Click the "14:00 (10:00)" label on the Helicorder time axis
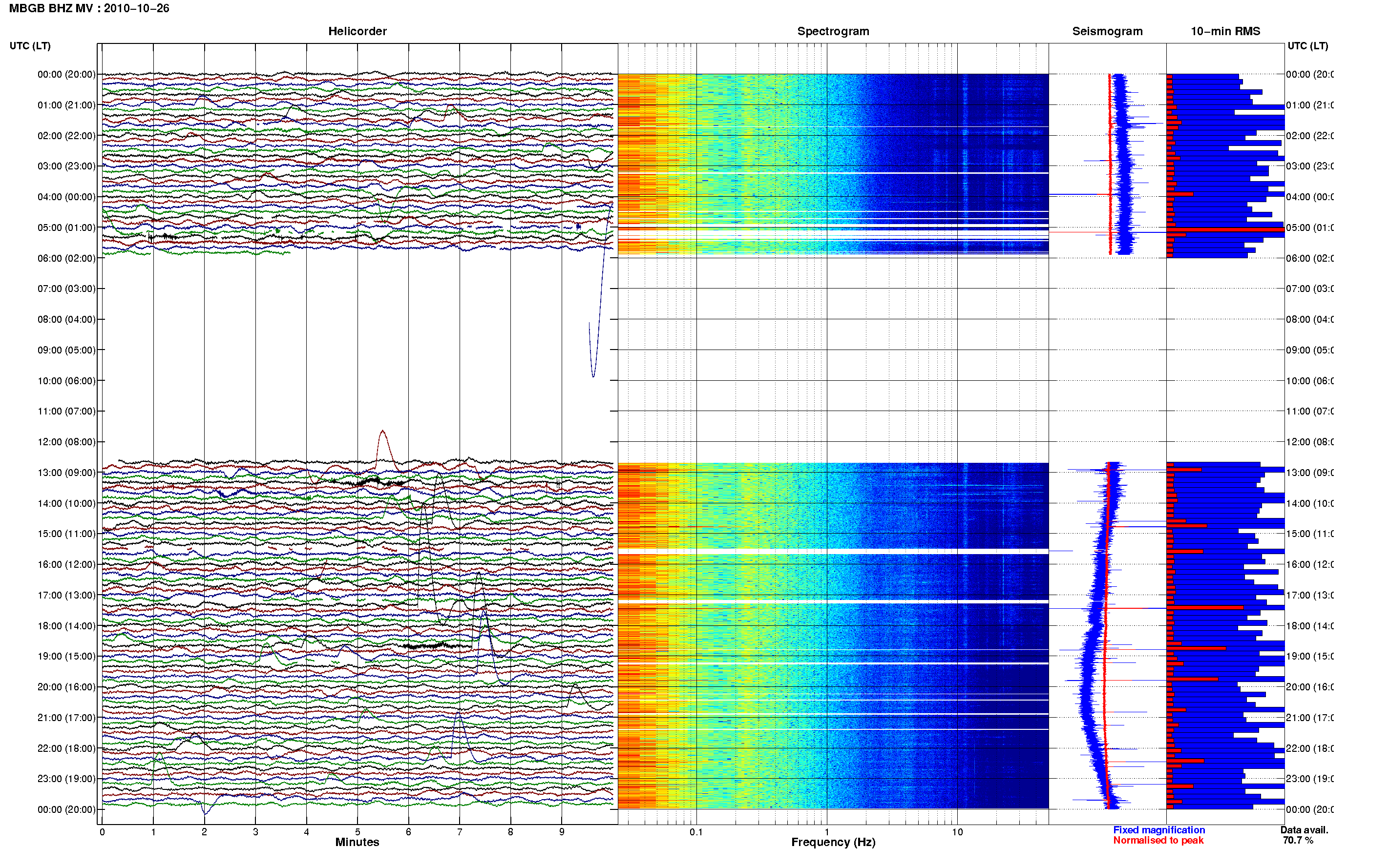This screenshot has height=868, width=1389. [x=66, y=504]
